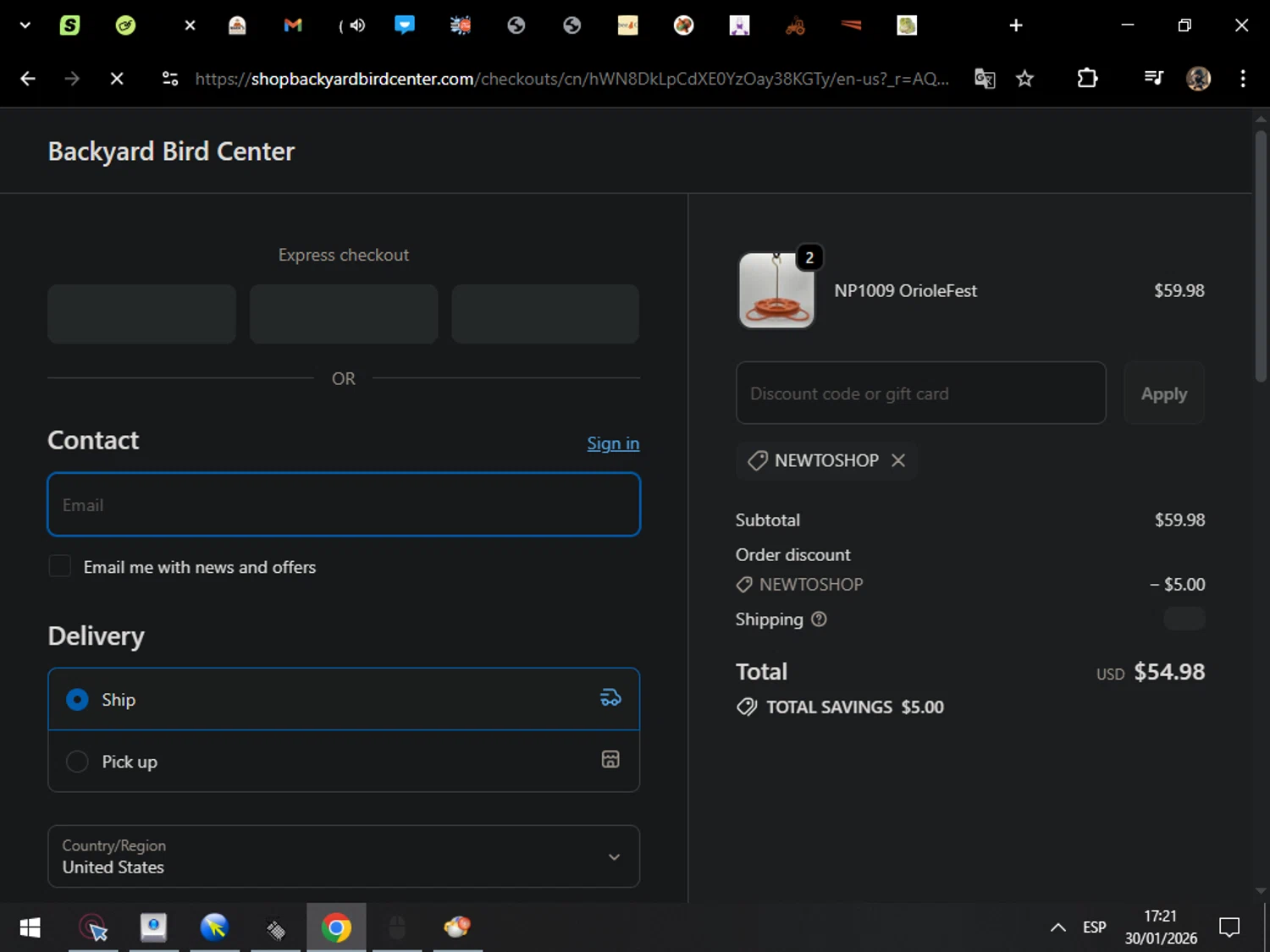This screenshot has height=952, width=1270.
Task: Open the Chrome app in the taskbar
Action: (x=336, y=927)
